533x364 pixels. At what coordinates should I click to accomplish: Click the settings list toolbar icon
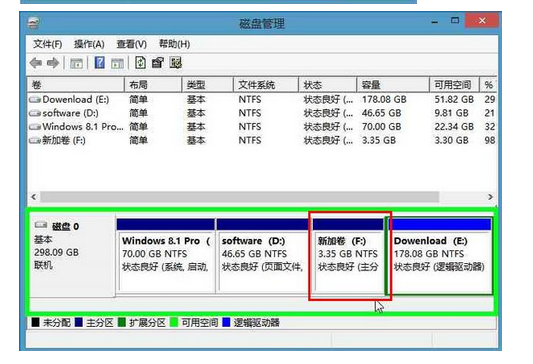176,63
